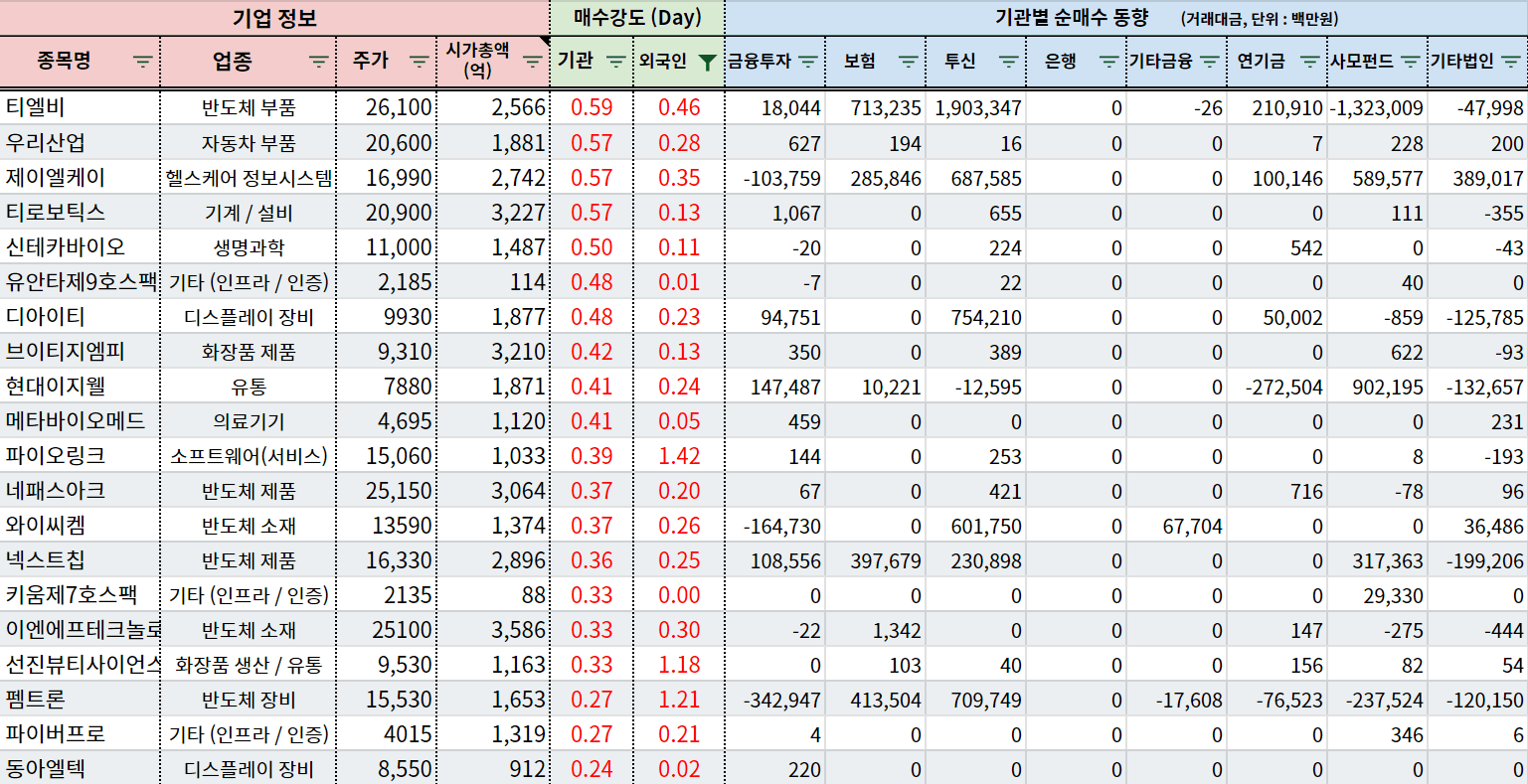
Task: Open the active 외국인 filter funnel
Action: coord(707,62)
